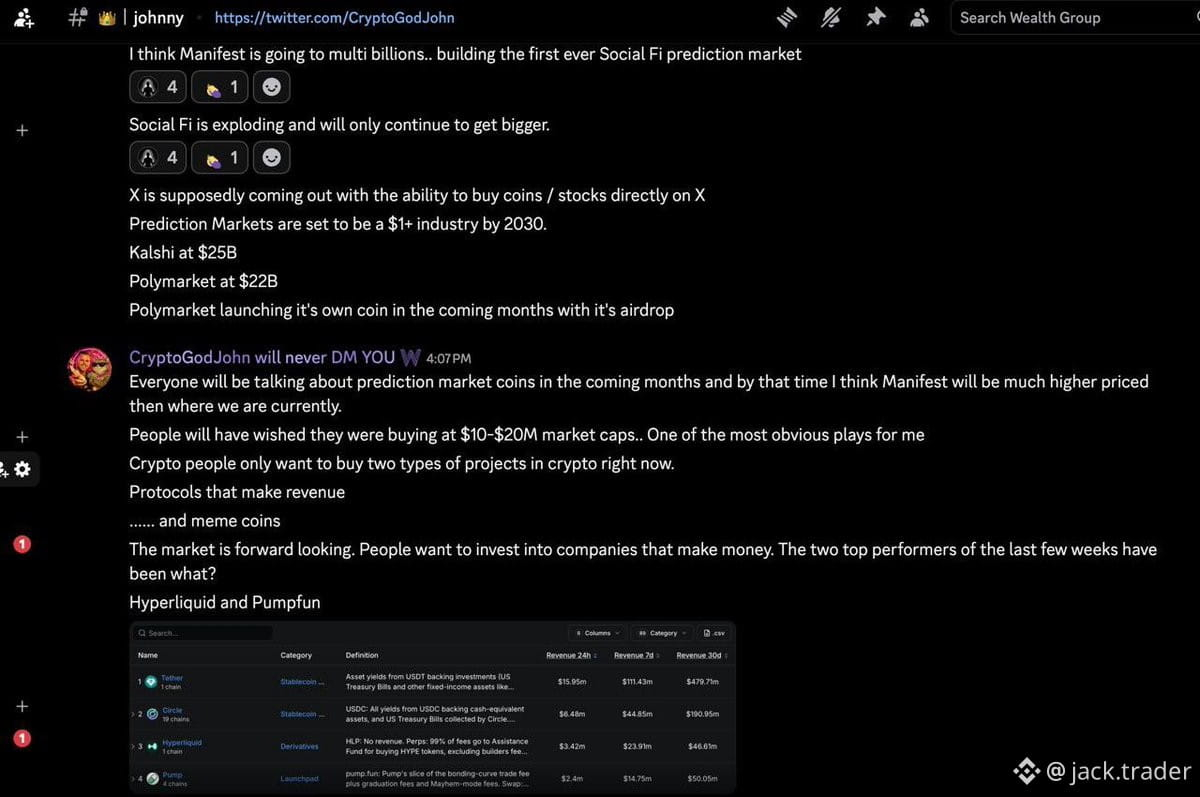Expand the Circle row with its chevron
This screenshot has height=797, width=1200.
point(133,714)
